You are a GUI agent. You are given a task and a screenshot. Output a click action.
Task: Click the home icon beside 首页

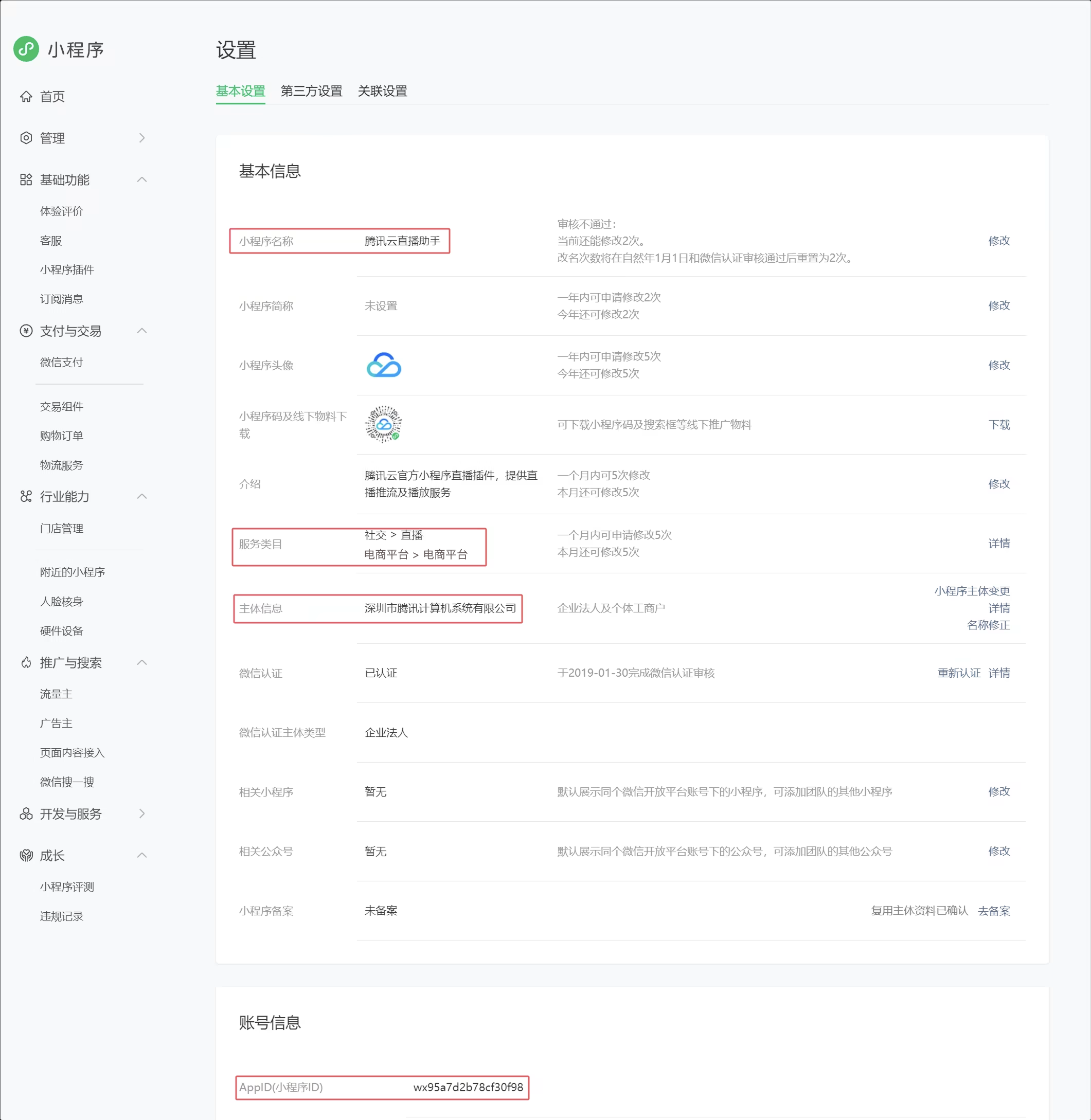click(26, 96)
